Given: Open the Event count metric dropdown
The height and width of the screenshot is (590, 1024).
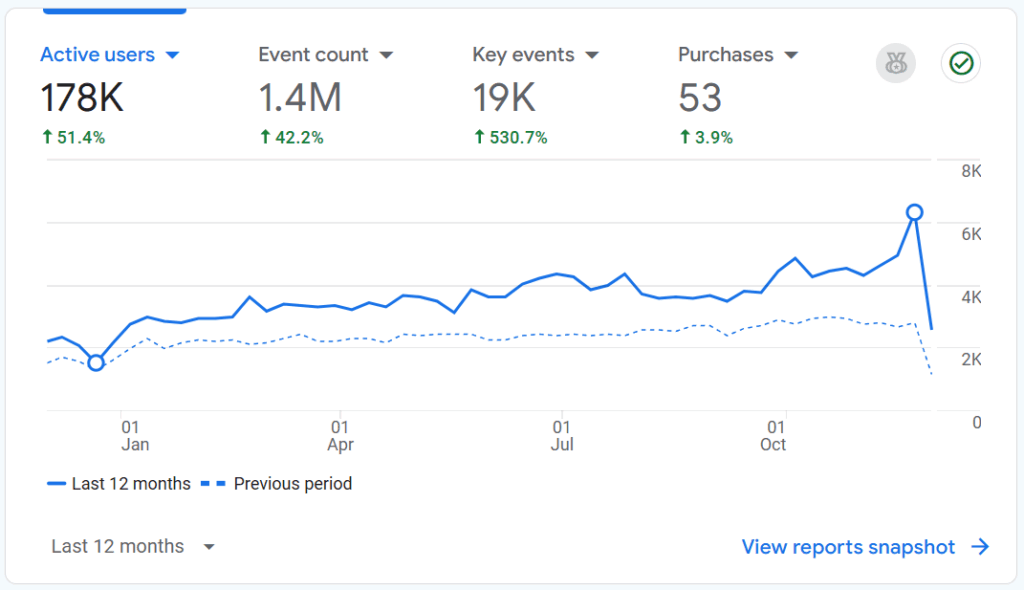Looking at the screenshot, I should click(389, 55).
